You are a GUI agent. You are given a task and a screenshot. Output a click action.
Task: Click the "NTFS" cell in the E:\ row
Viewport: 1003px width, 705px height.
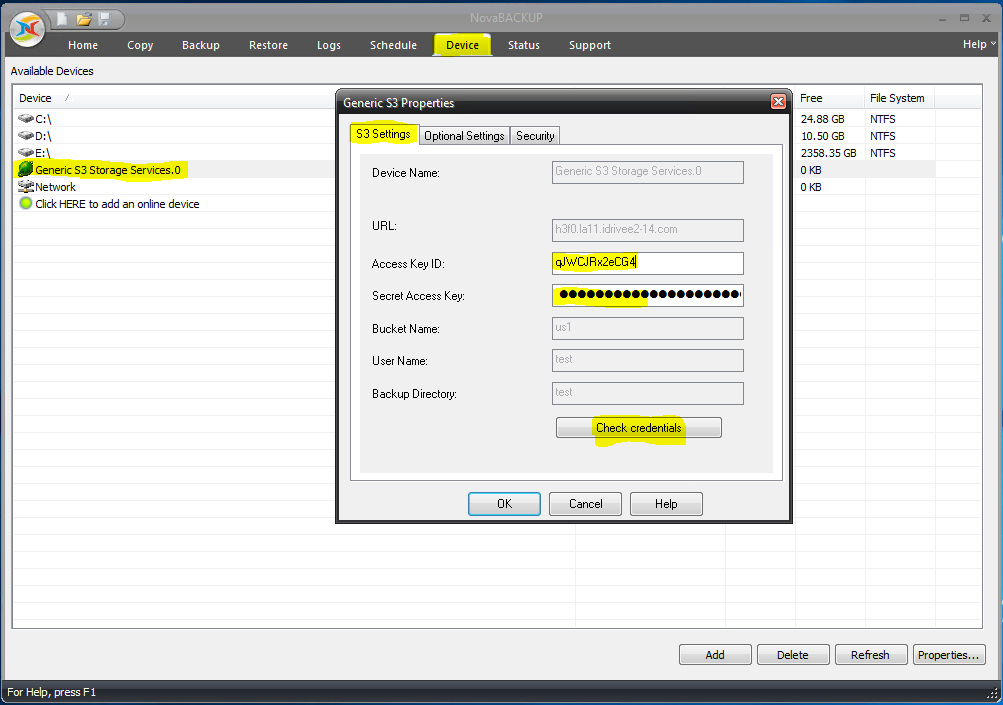tap(883, 153)
